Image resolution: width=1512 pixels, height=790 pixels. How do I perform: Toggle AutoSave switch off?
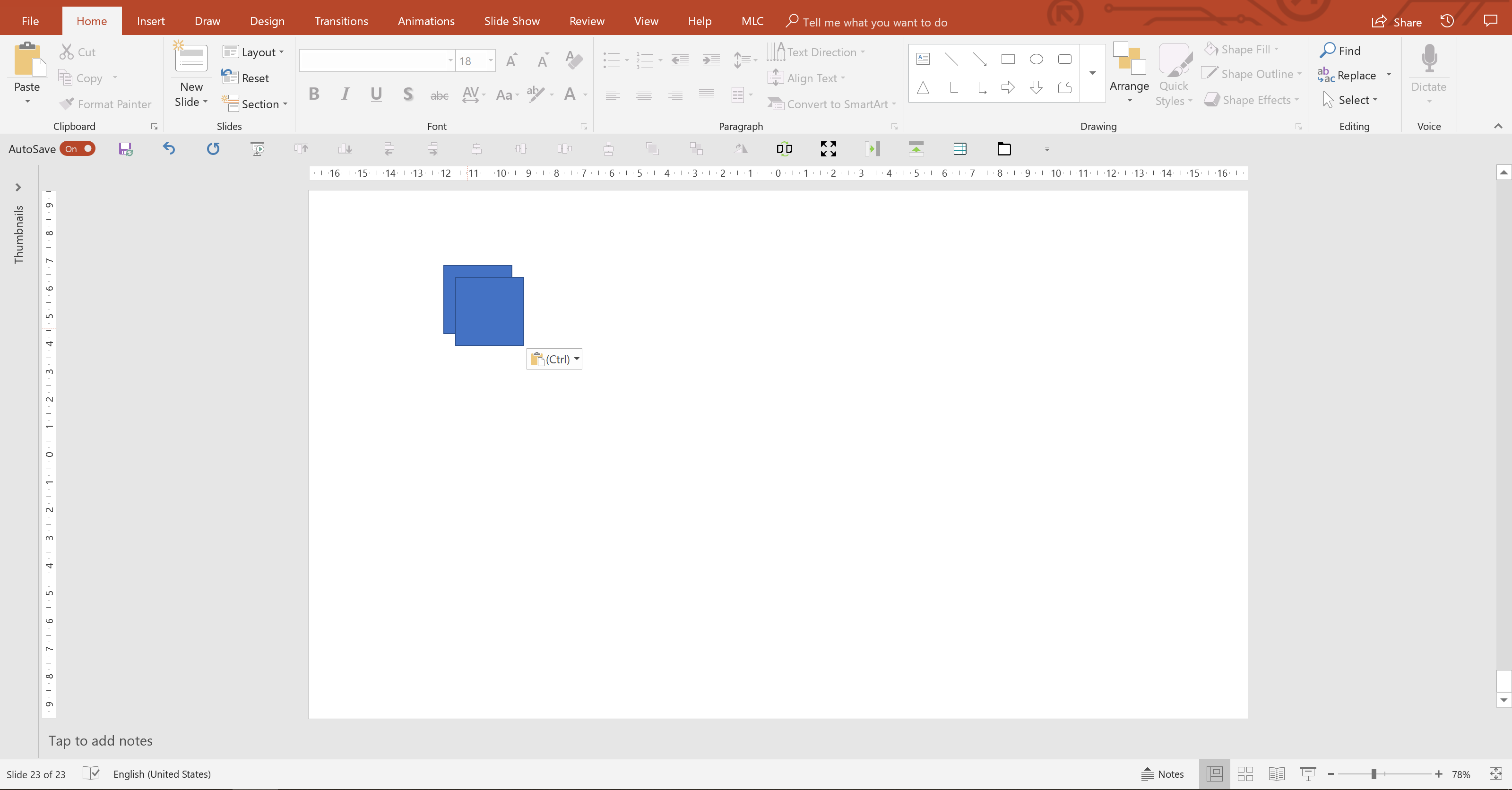78,149
